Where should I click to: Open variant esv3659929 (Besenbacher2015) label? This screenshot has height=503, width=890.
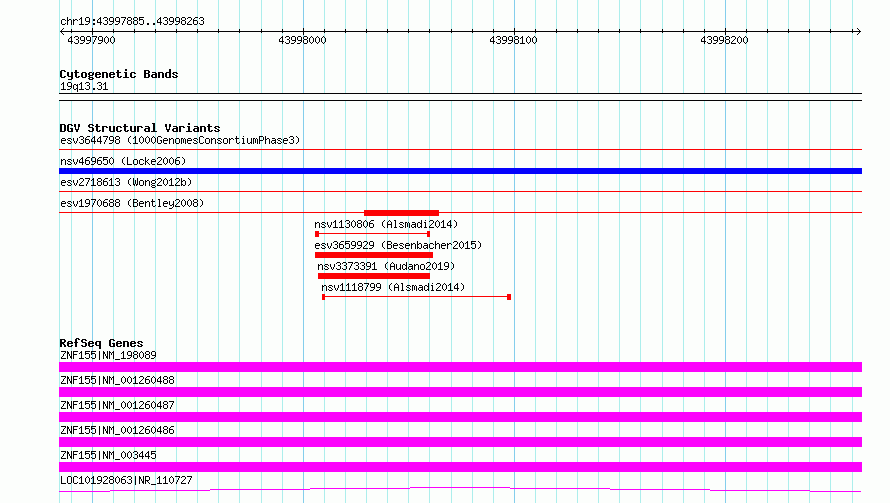(x=398, y=245)
